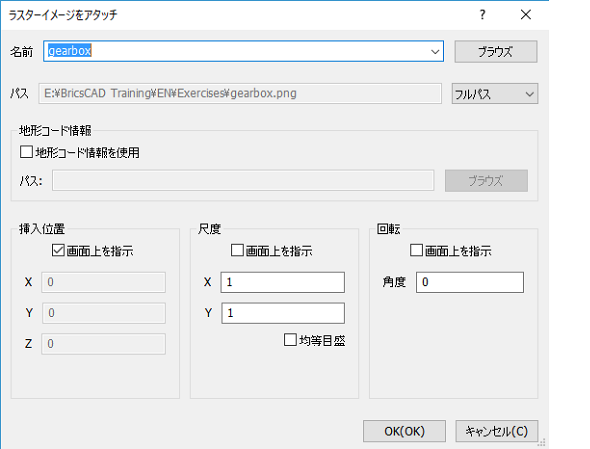Close the raster image attach dialog
The width and height of the screenshot is (590, 449).
(x=526, y=15)
